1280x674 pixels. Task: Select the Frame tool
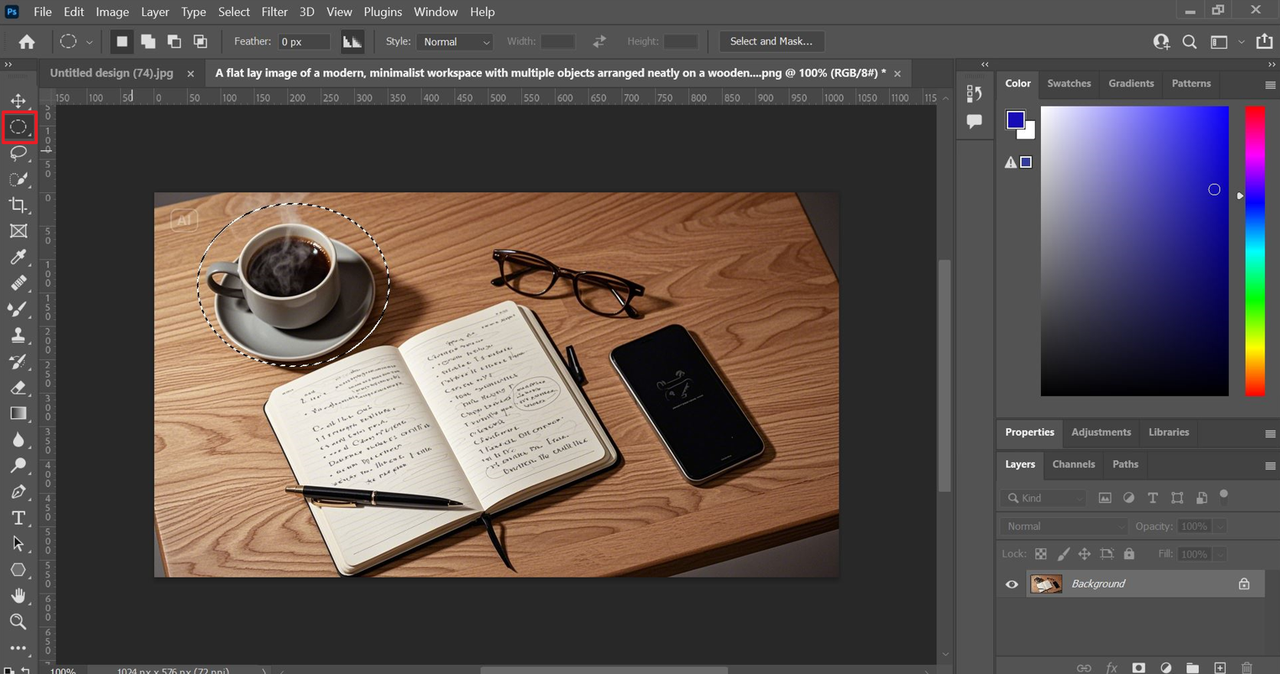coord(18,231)
